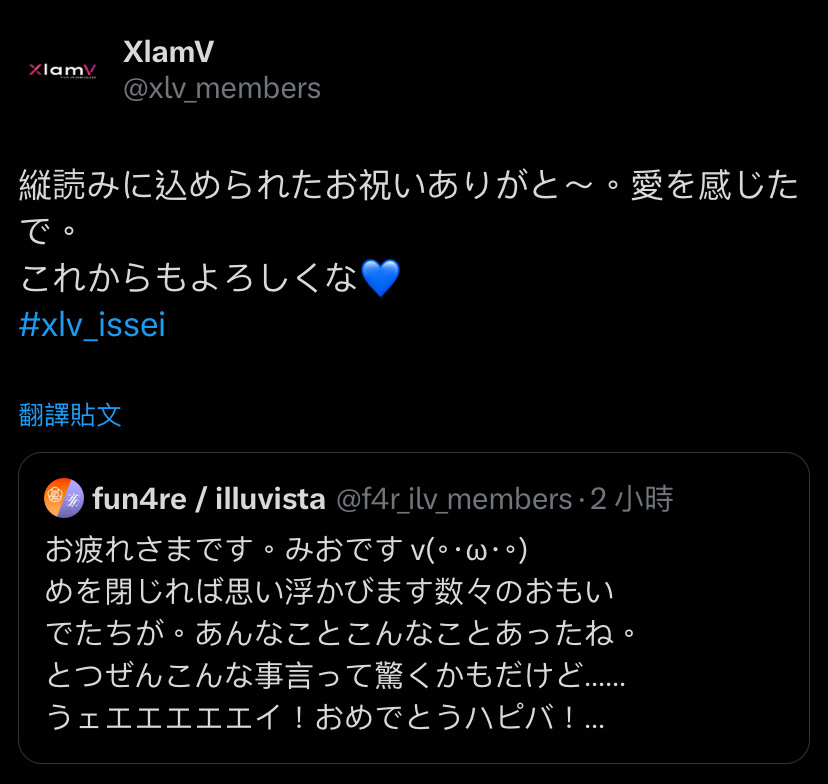828x784 pixels.
Task: Click the これからもよろしくな text line
Action: pos(189,278)
